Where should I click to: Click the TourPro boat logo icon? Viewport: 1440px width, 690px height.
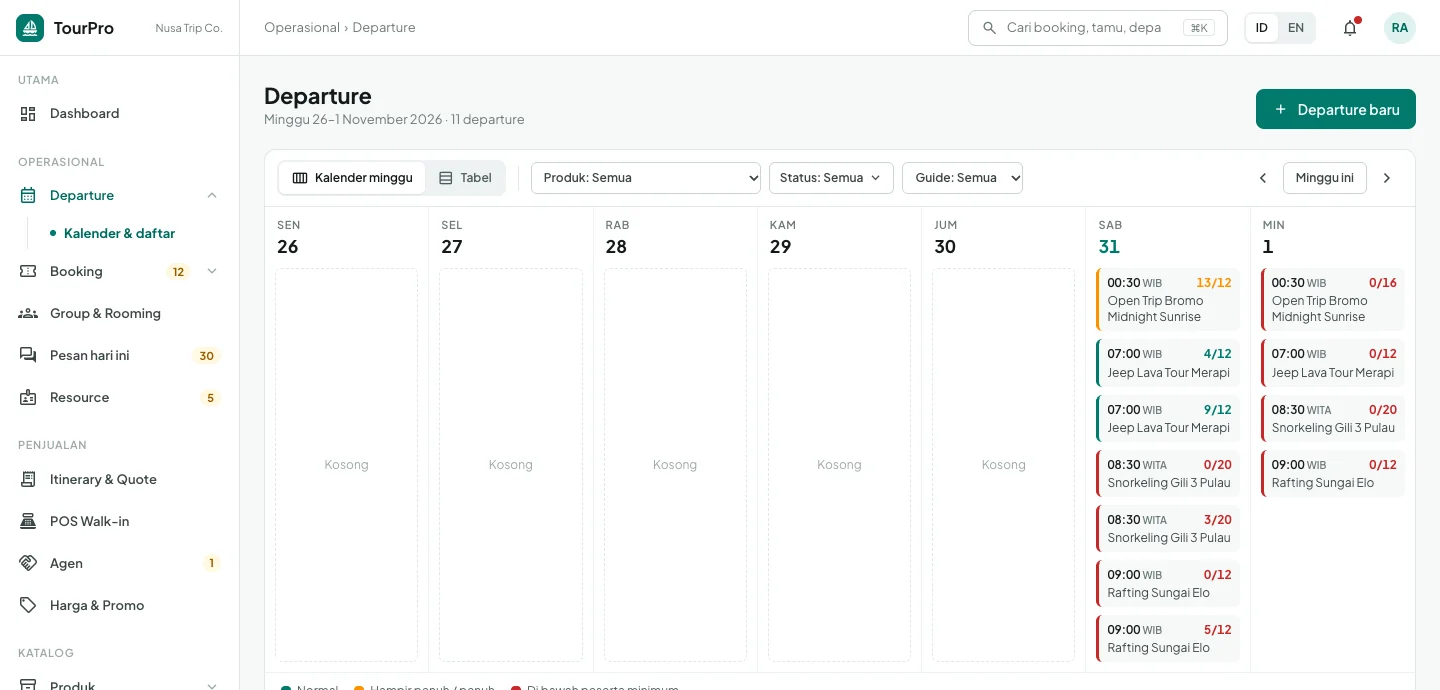pos(30,28)
